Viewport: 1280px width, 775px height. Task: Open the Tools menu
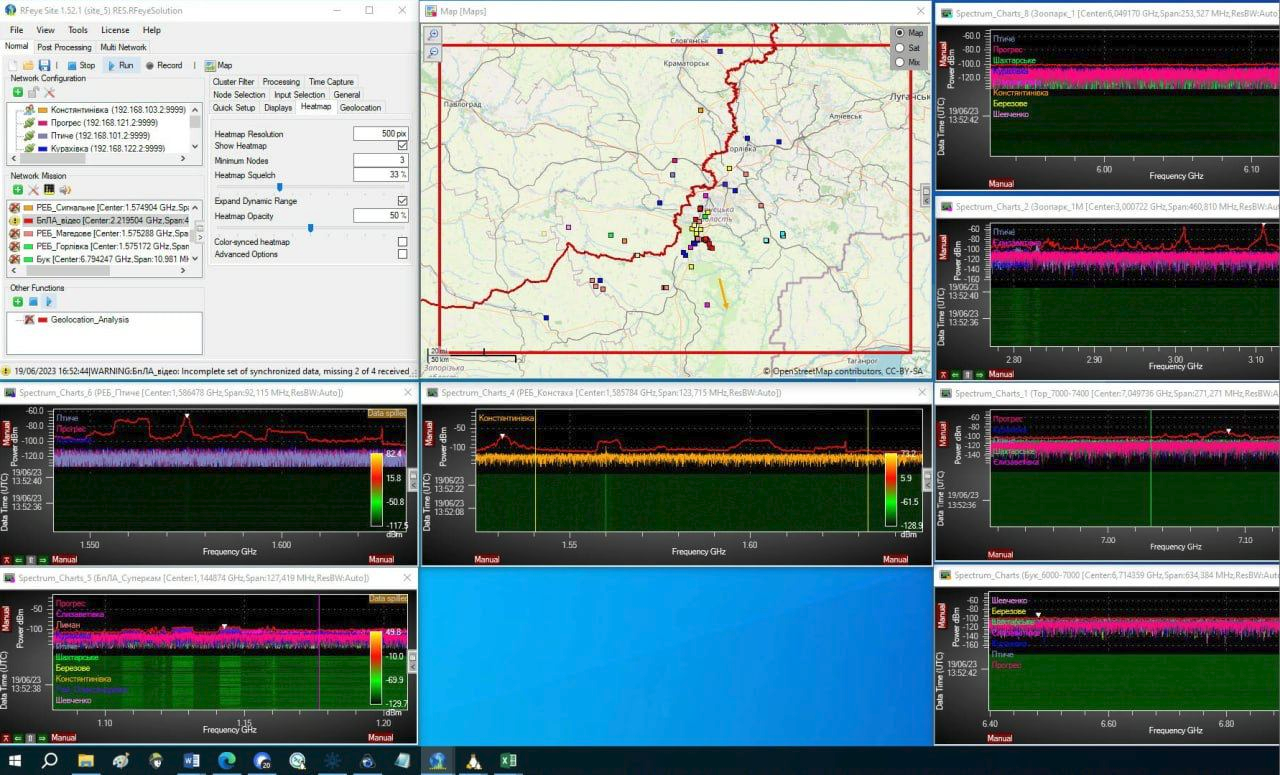[77, 30]
